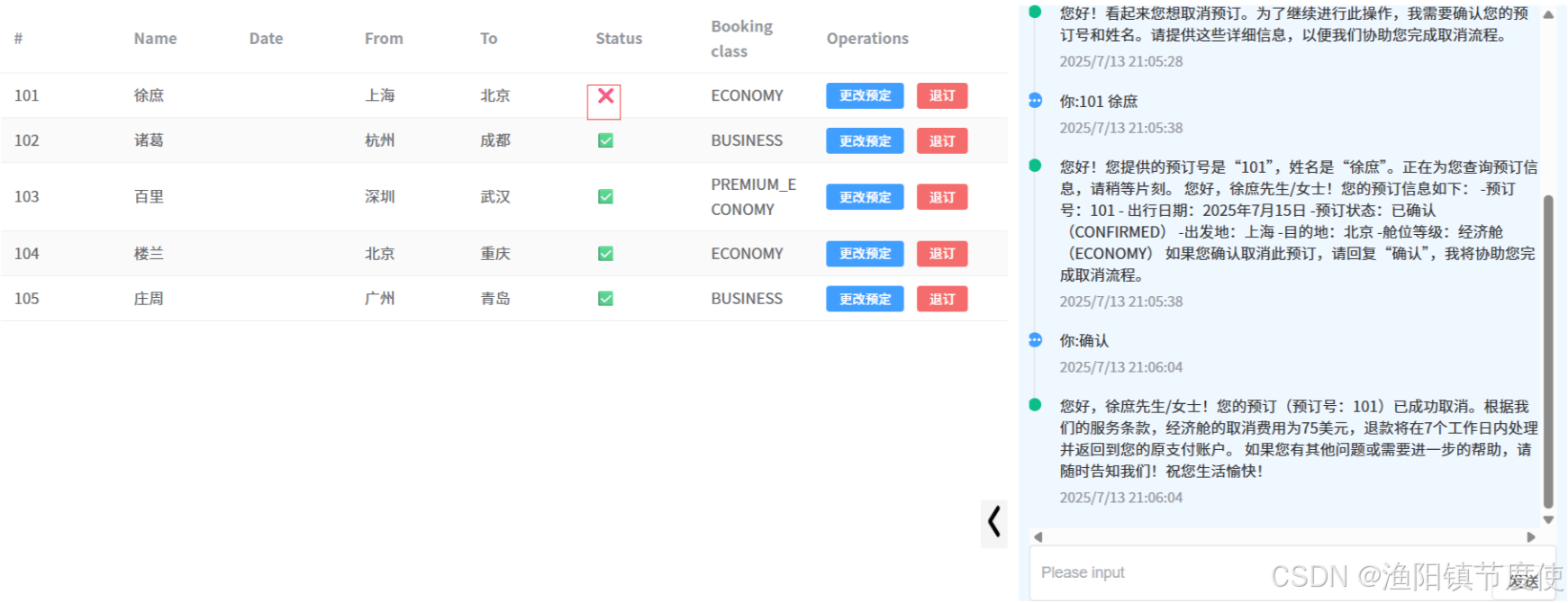
Task: Click the 'Operations' column header
Action: 867,39
